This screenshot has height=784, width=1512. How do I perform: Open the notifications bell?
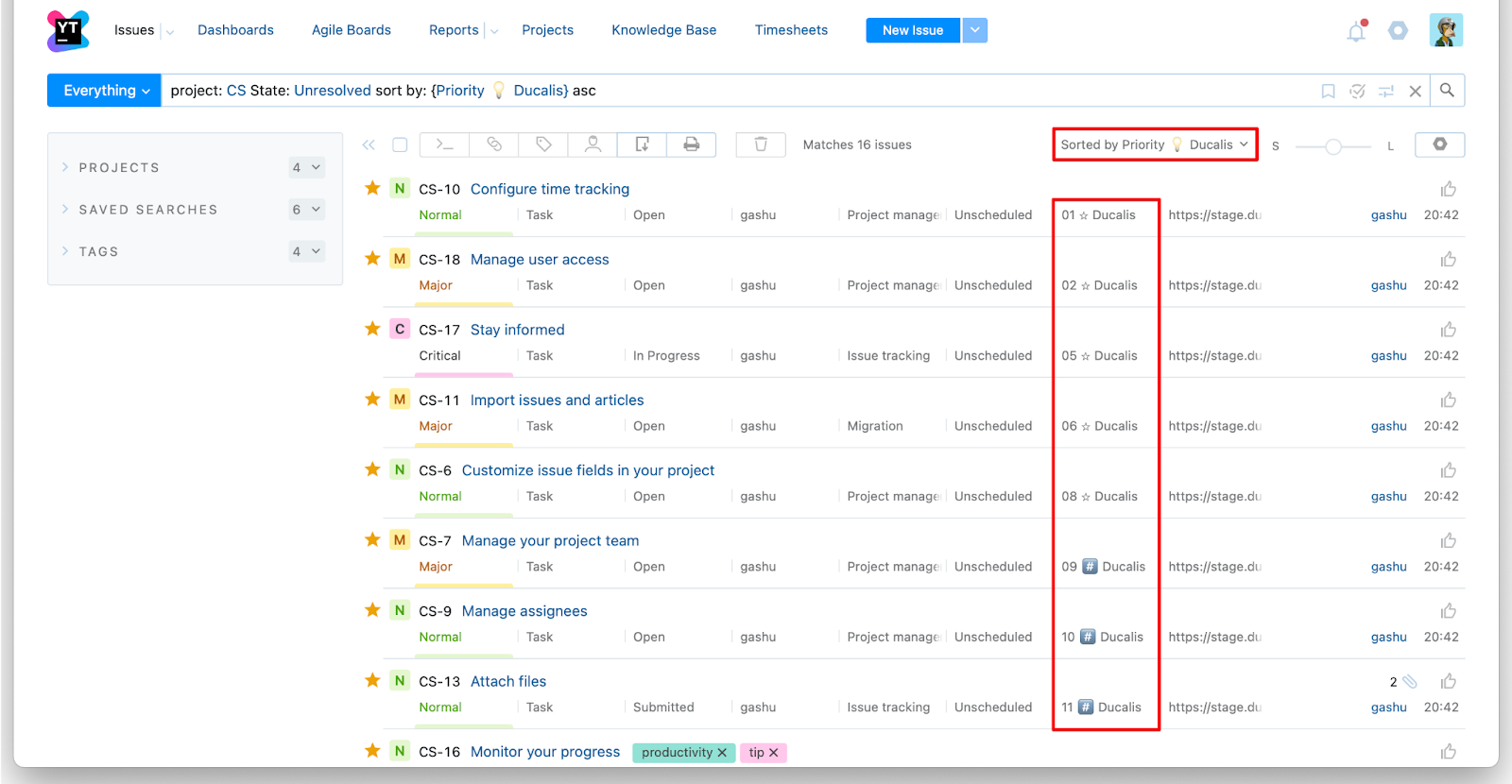(1356, 31)
